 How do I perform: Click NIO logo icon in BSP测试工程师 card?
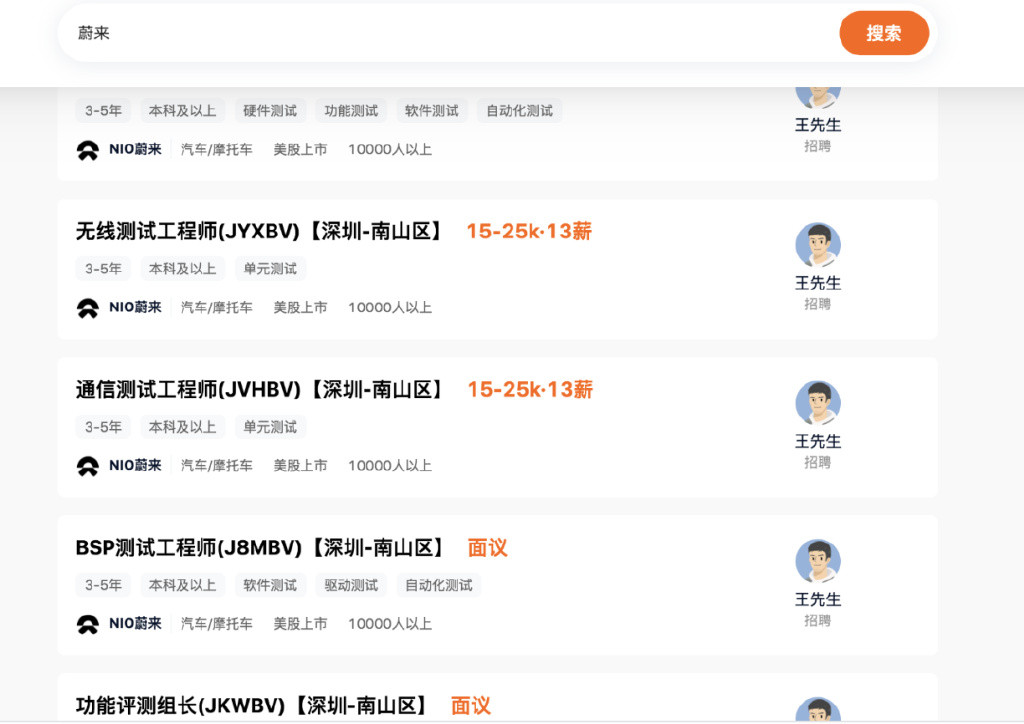pos(88,624)
